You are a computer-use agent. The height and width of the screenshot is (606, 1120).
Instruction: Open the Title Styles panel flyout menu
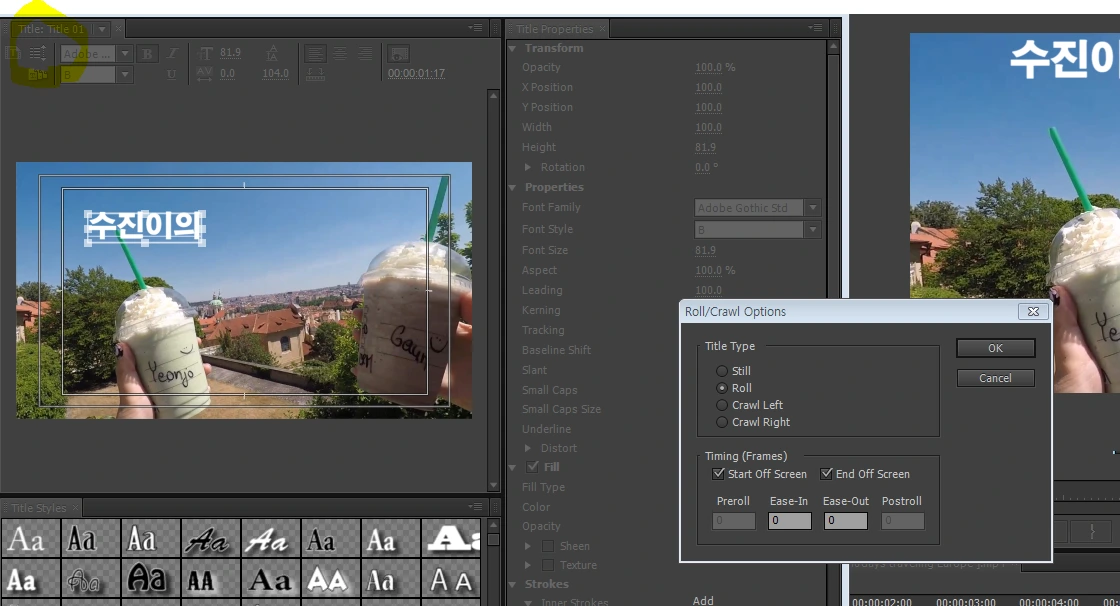(475, 507)
